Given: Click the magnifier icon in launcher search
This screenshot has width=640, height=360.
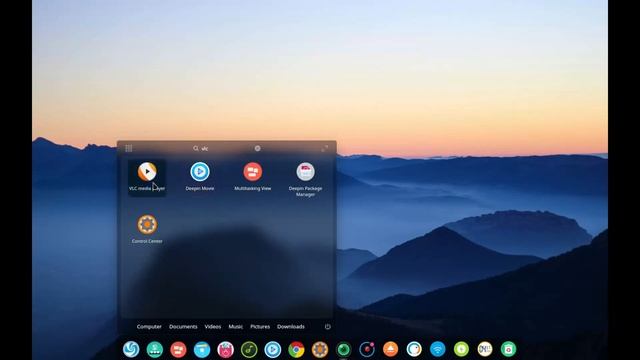Looking at the screenshot, I should (196, 148).
